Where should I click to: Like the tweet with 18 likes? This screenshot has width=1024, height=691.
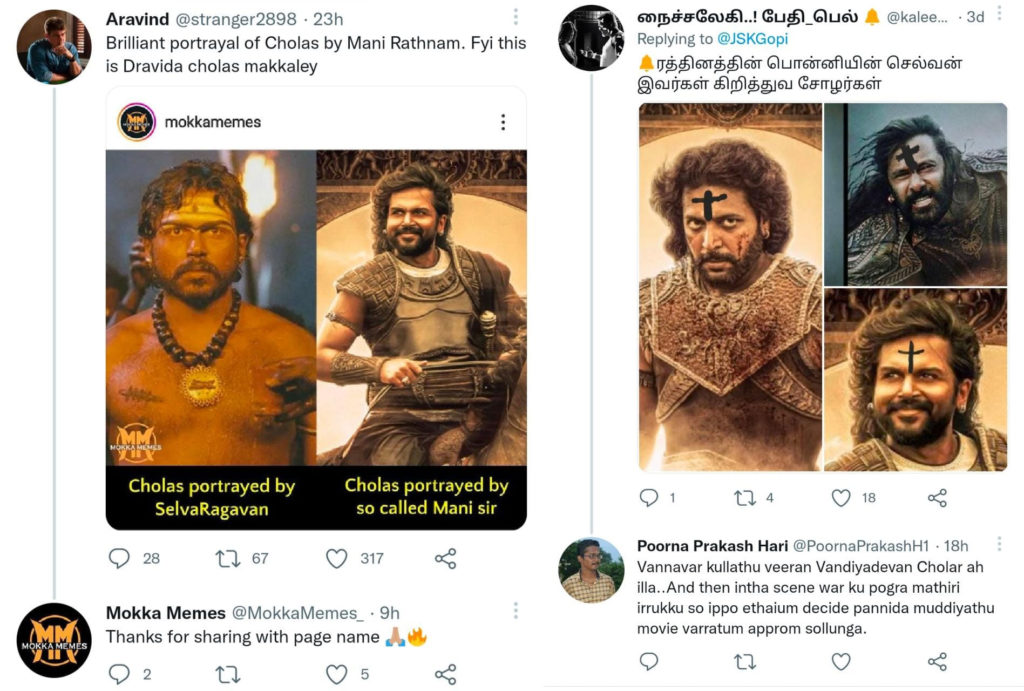(x=840, y=497)
